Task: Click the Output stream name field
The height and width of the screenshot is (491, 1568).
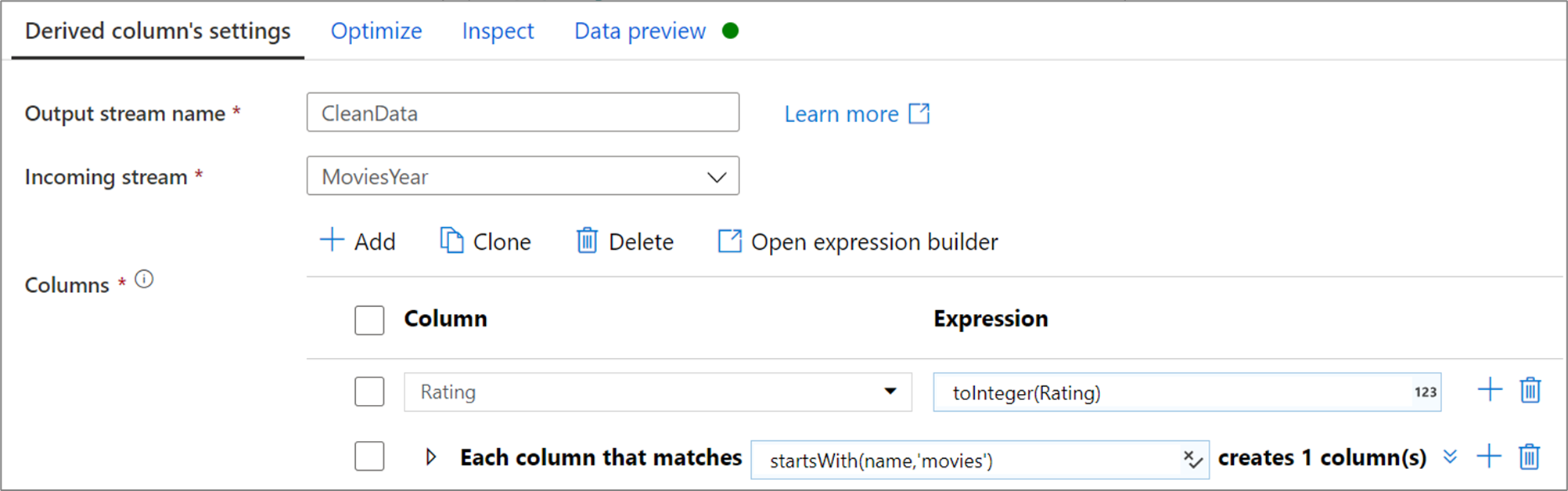Action: (523, 113)
